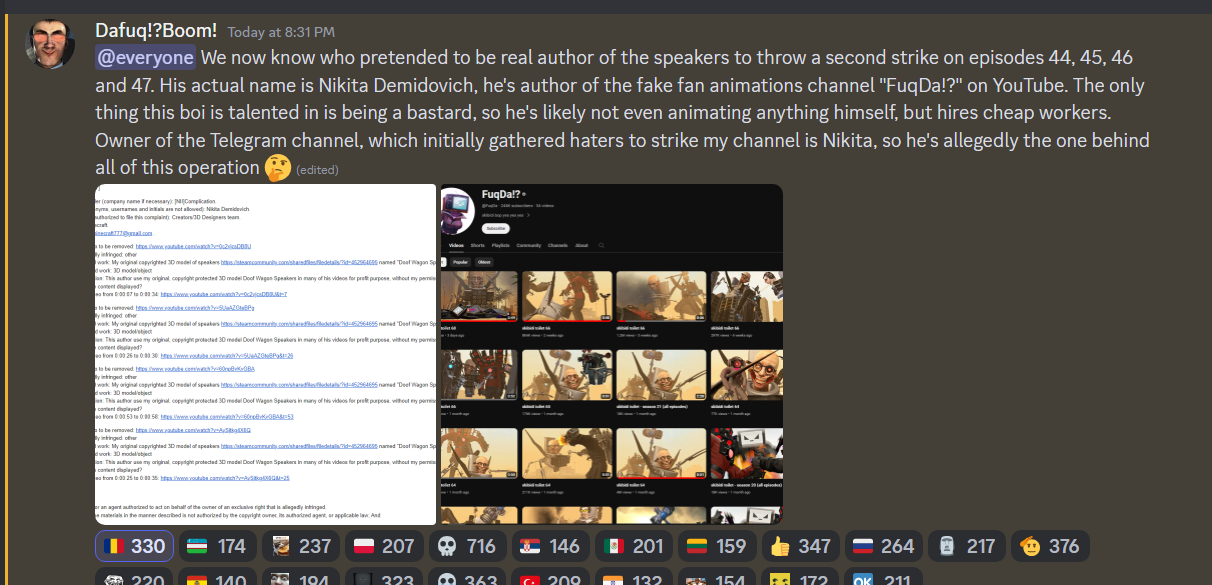This screenshot has width=1212, height=585.
Task: Add the Uzbekistan flag reaction showing 174
Action: click(x=216, y=546)
